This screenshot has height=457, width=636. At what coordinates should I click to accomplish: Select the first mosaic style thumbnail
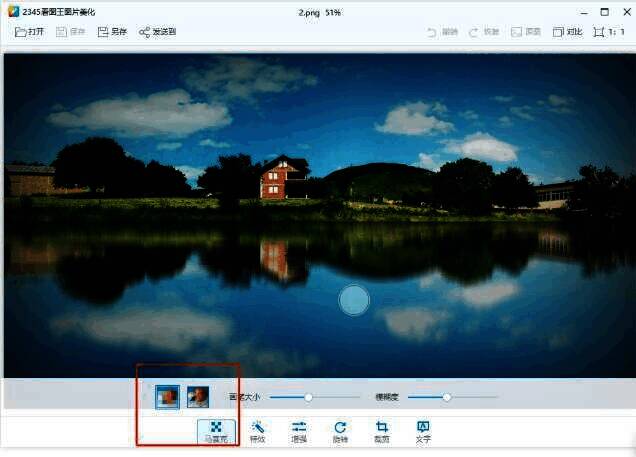[x=168, y=397]
